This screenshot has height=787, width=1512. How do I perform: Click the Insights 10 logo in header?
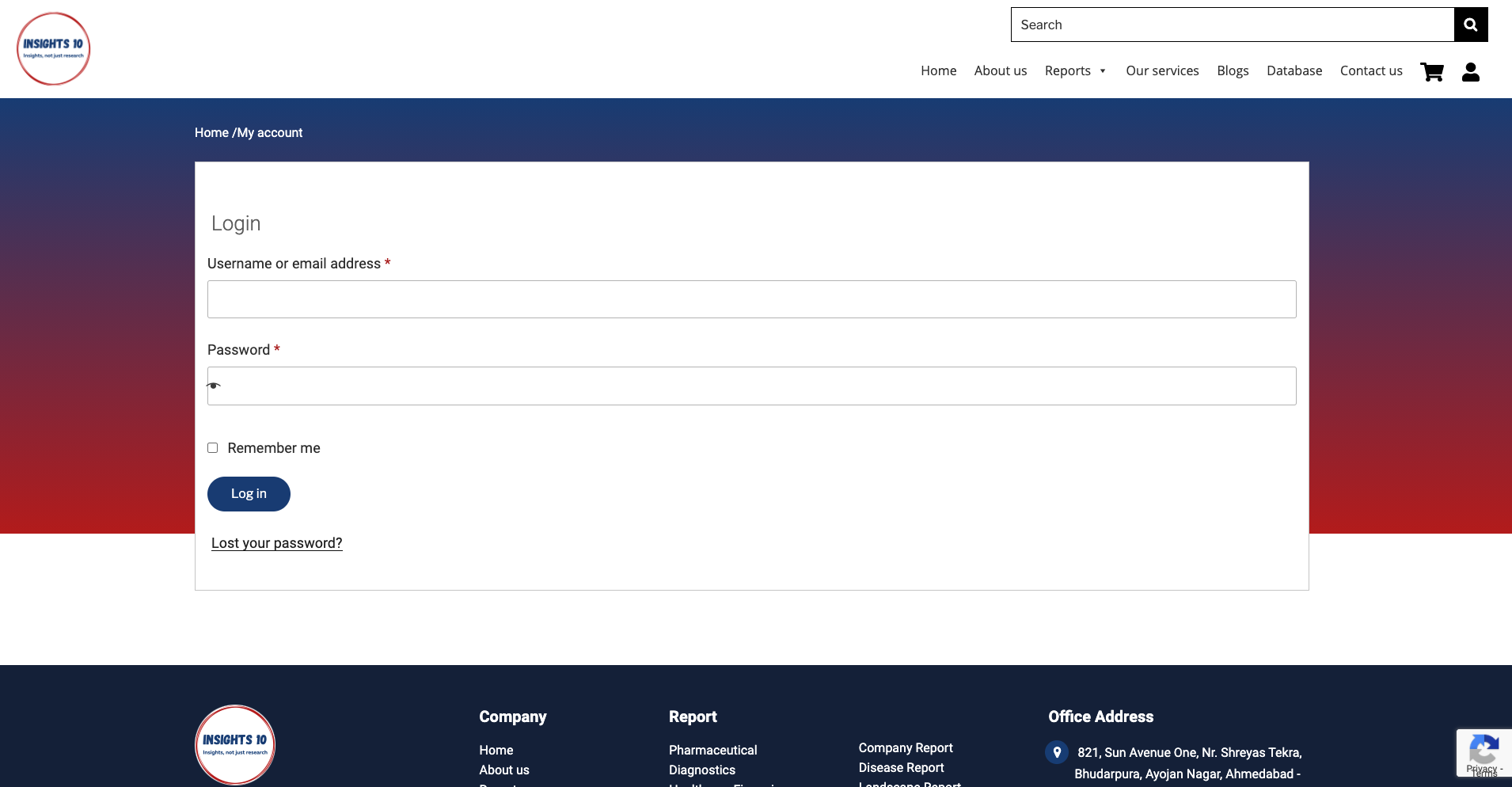pos(52,48)
